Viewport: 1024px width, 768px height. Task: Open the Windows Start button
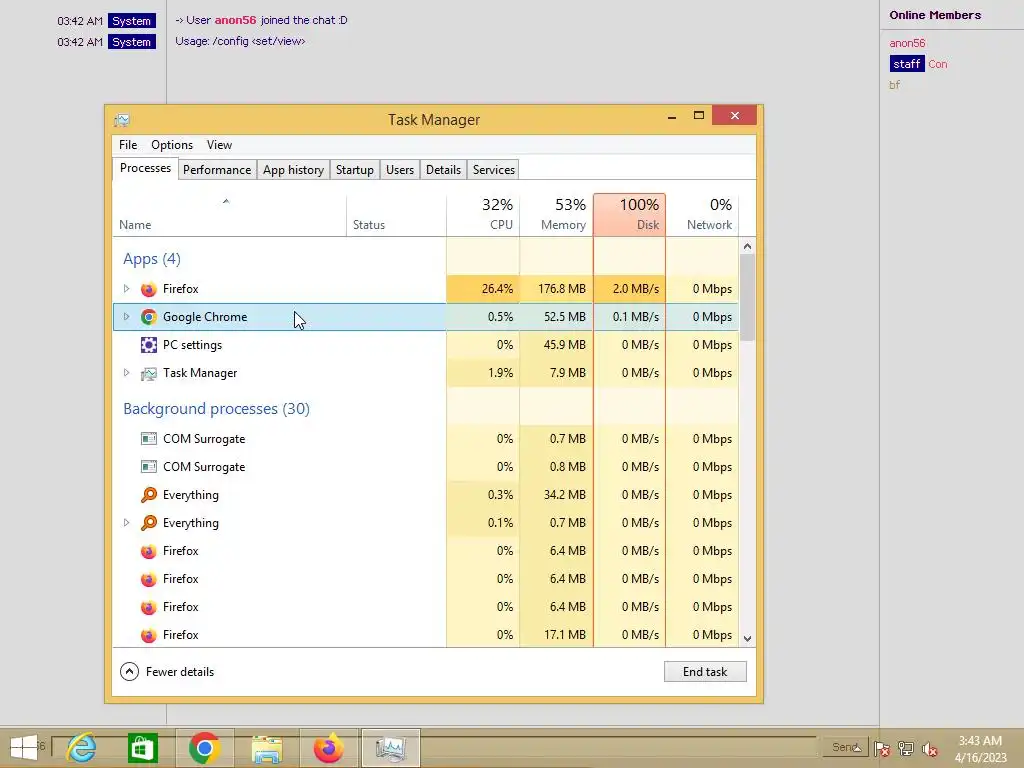click(x=24, y=748)
